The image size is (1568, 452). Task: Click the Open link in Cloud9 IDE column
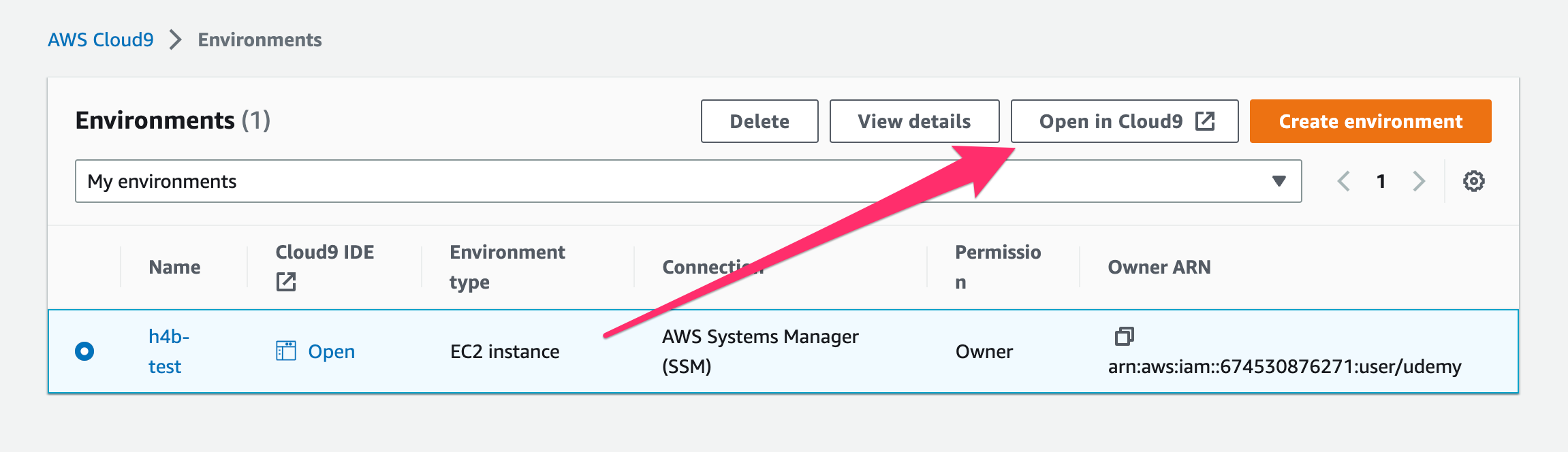tap(331, 351)
